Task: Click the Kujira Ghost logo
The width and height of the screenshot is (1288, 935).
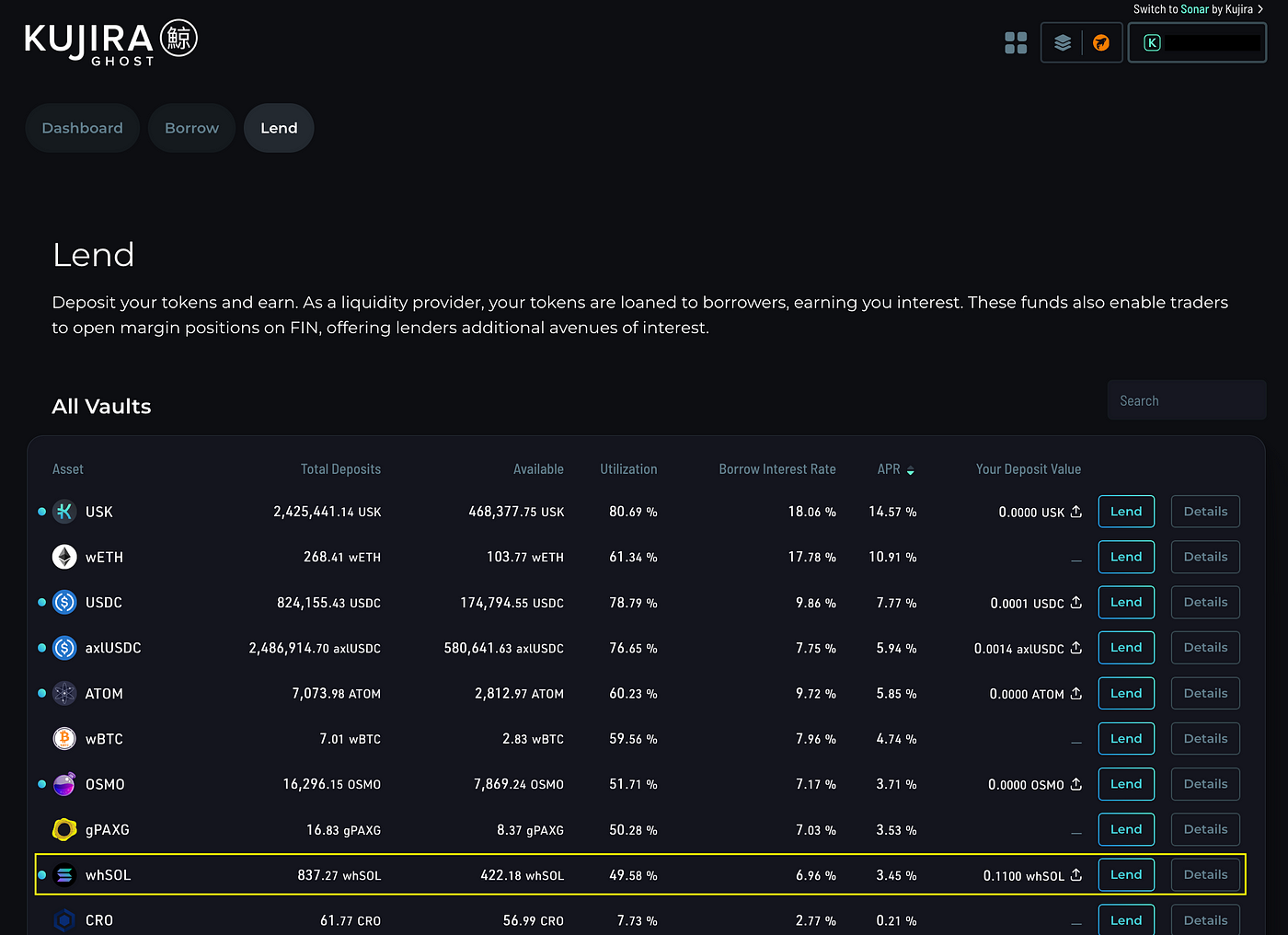Action: 111,42
